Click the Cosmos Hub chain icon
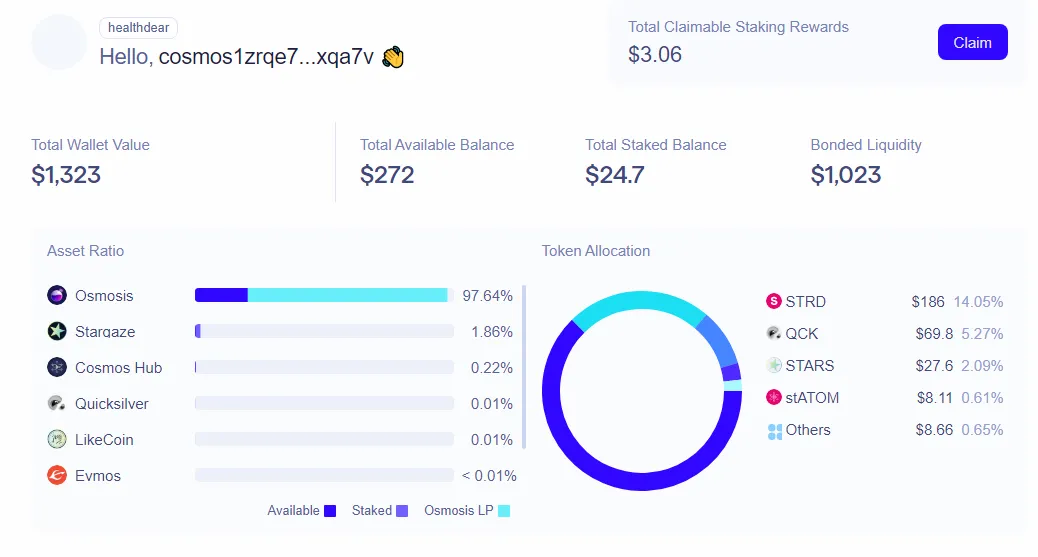 57,367
